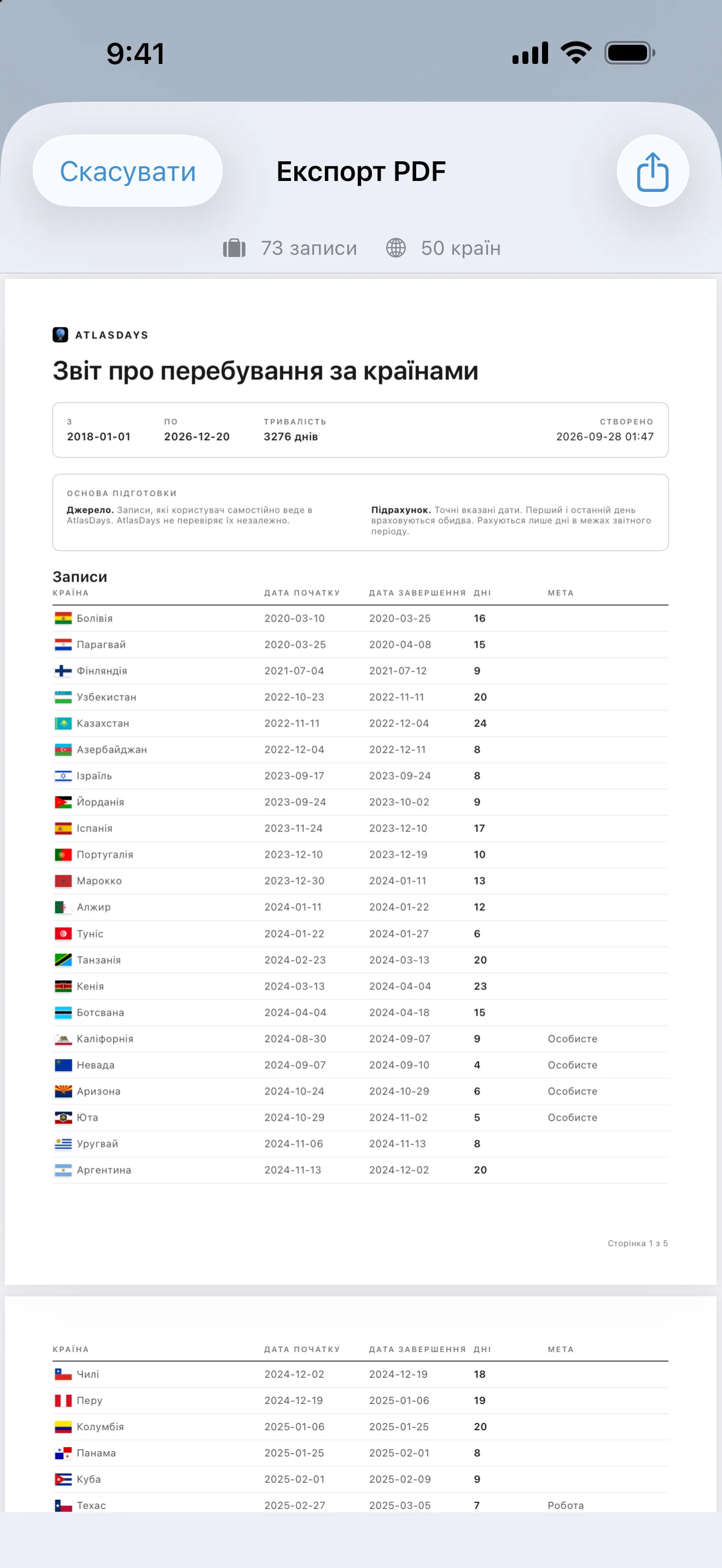
Task: Tap the California flag icon
Action: (x=63, y=1039)
